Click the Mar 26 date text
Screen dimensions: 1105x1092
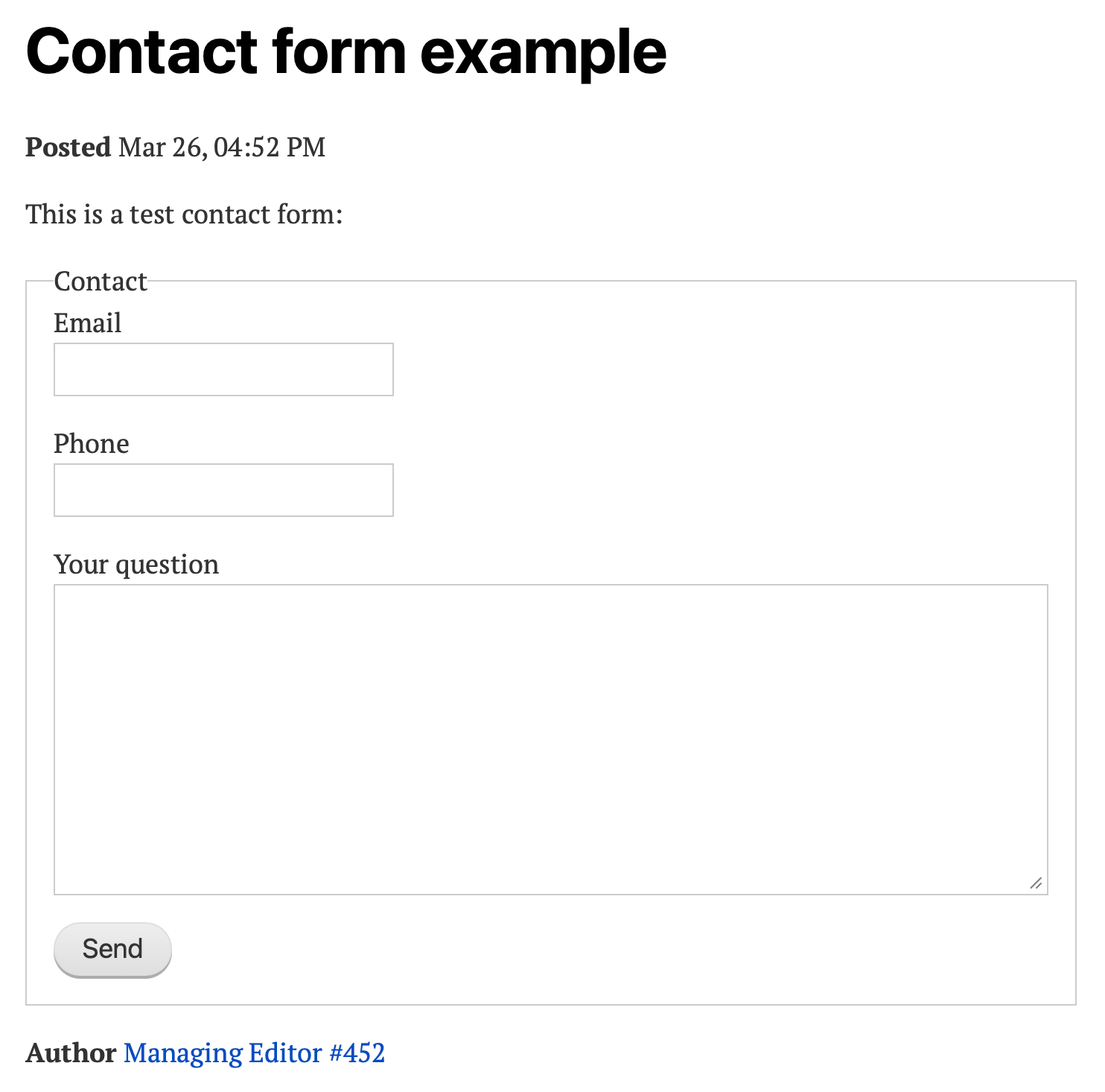pyautogui.click(x=160, y=147)
